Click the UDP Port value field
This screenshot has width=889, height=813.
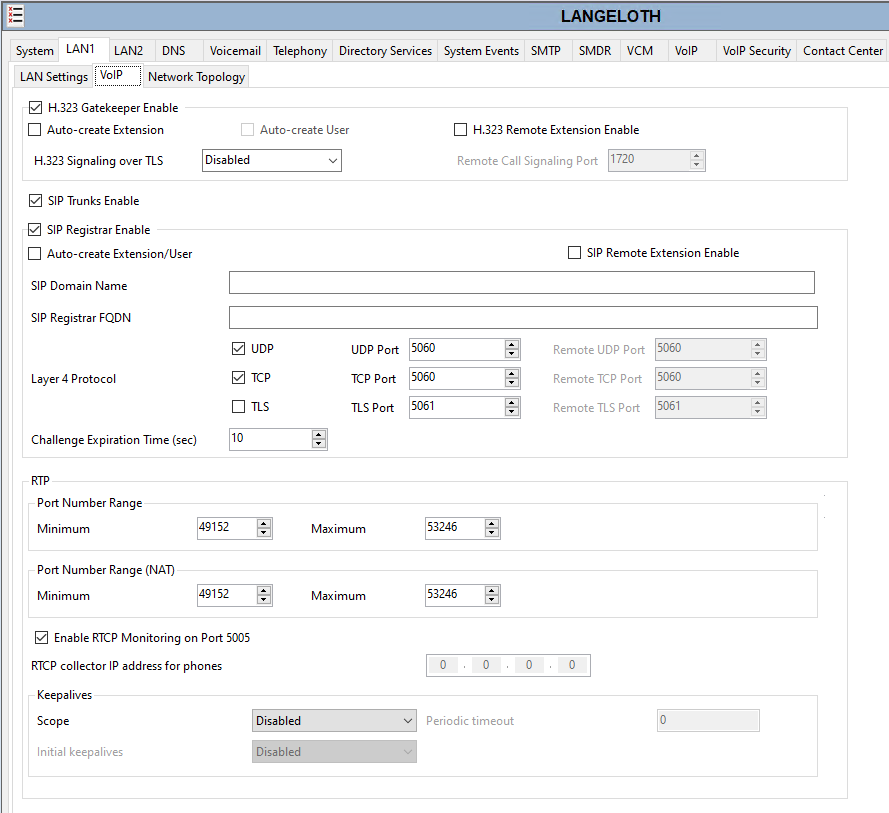[x=456, y=349]
